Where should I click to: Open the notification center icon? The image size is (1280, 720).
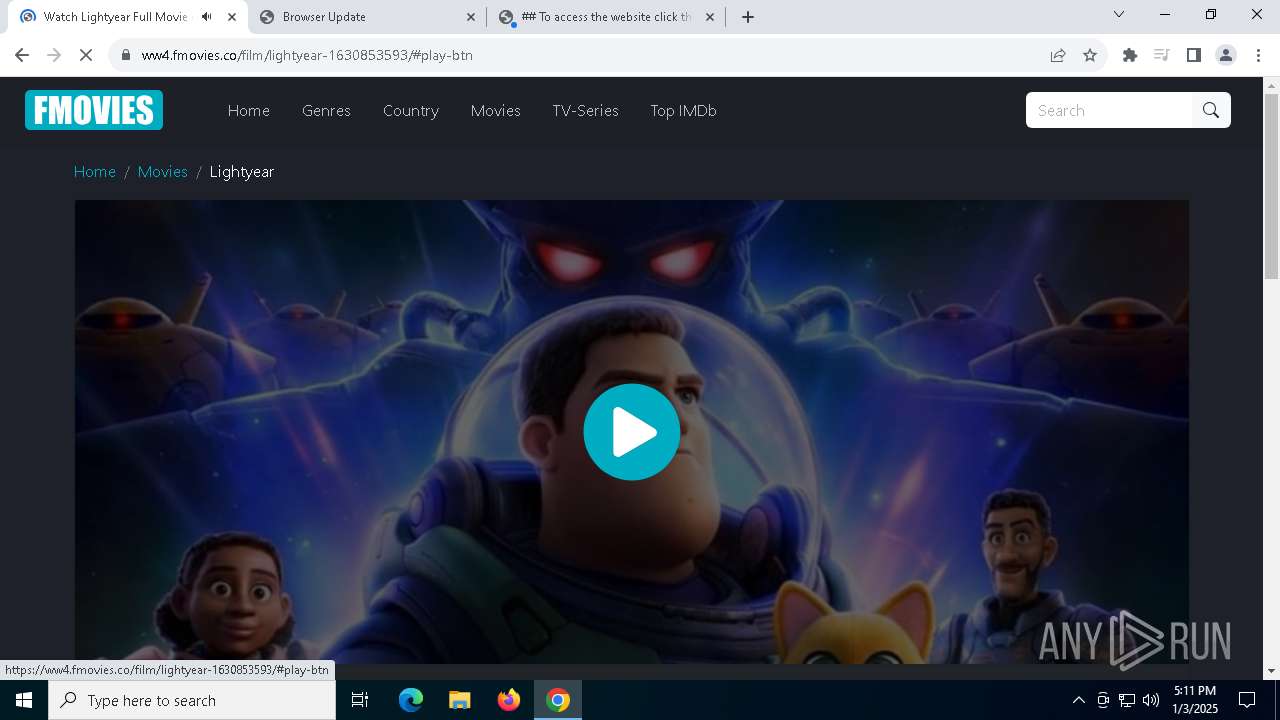coord(1247,700)
